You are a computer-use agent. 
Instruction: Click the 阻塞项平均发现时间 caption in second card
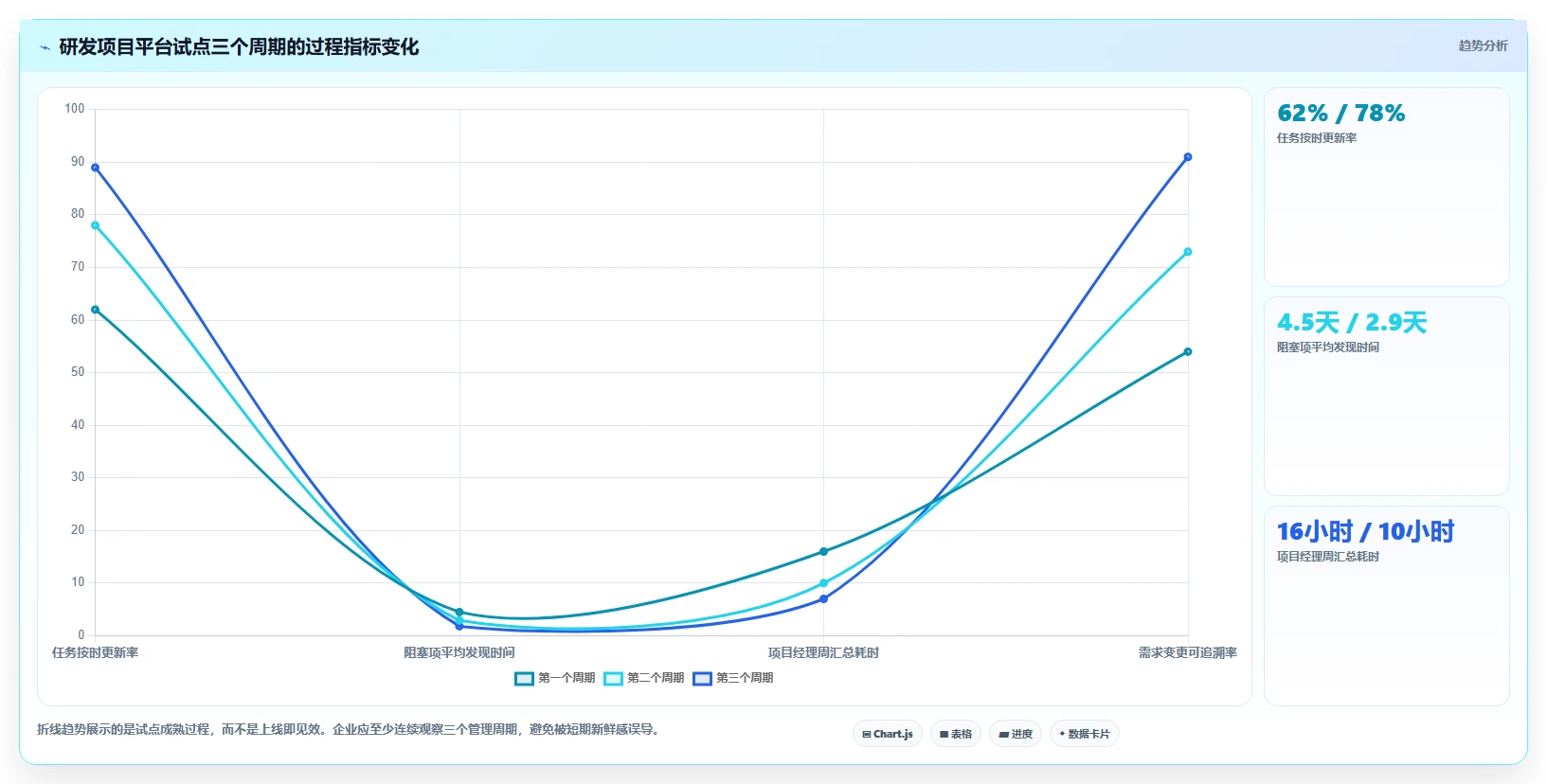1328,347
